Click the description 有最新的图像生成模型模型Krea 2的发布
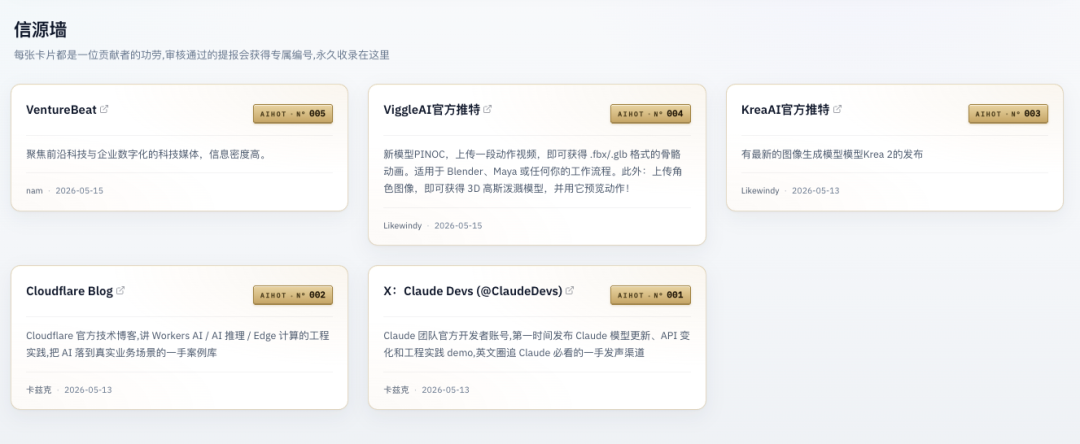The height and width of the screenshot is (444, 1080). click(x=832, y=154)
